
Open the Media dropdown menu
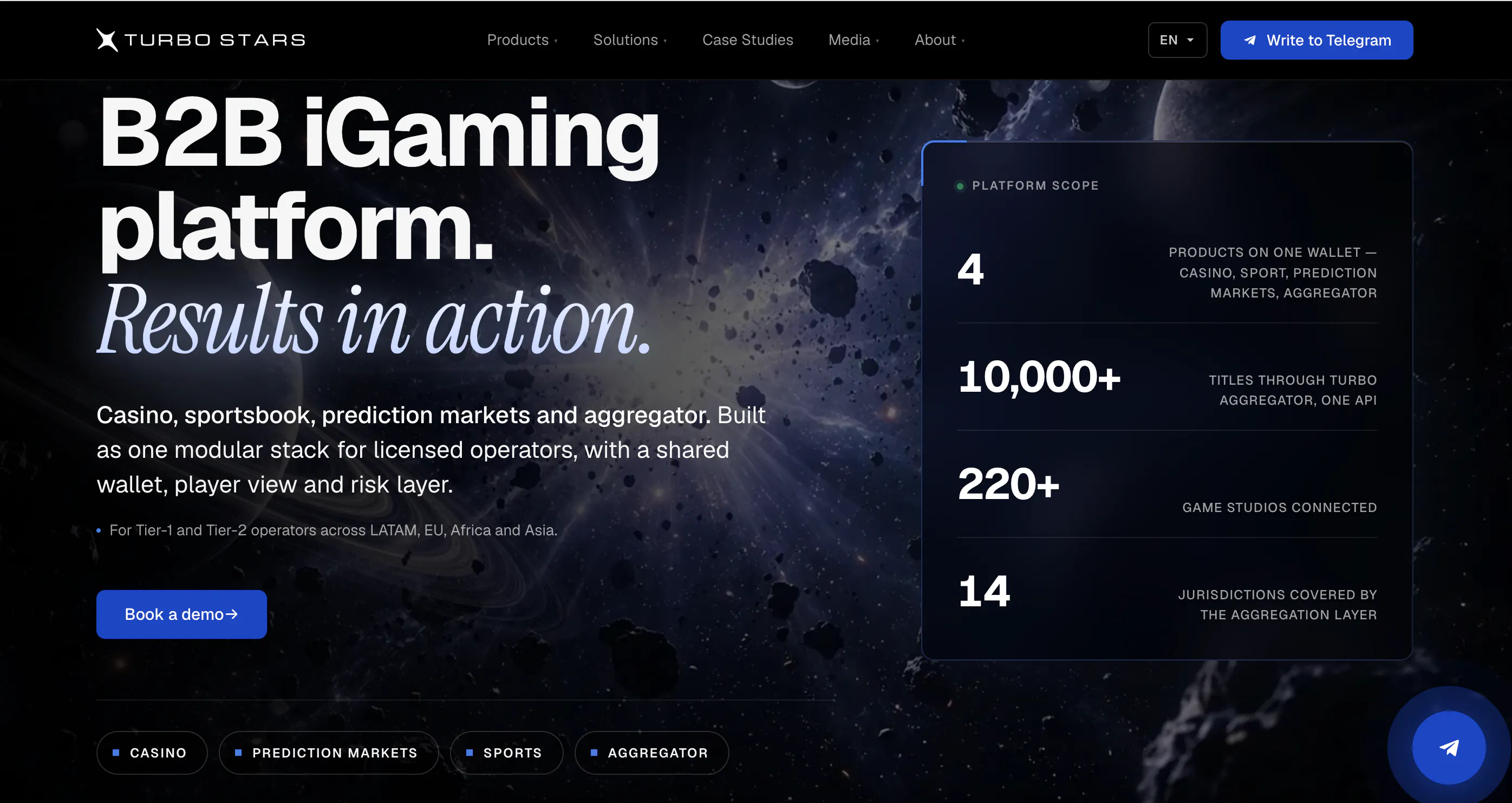[x=853, y=40]
